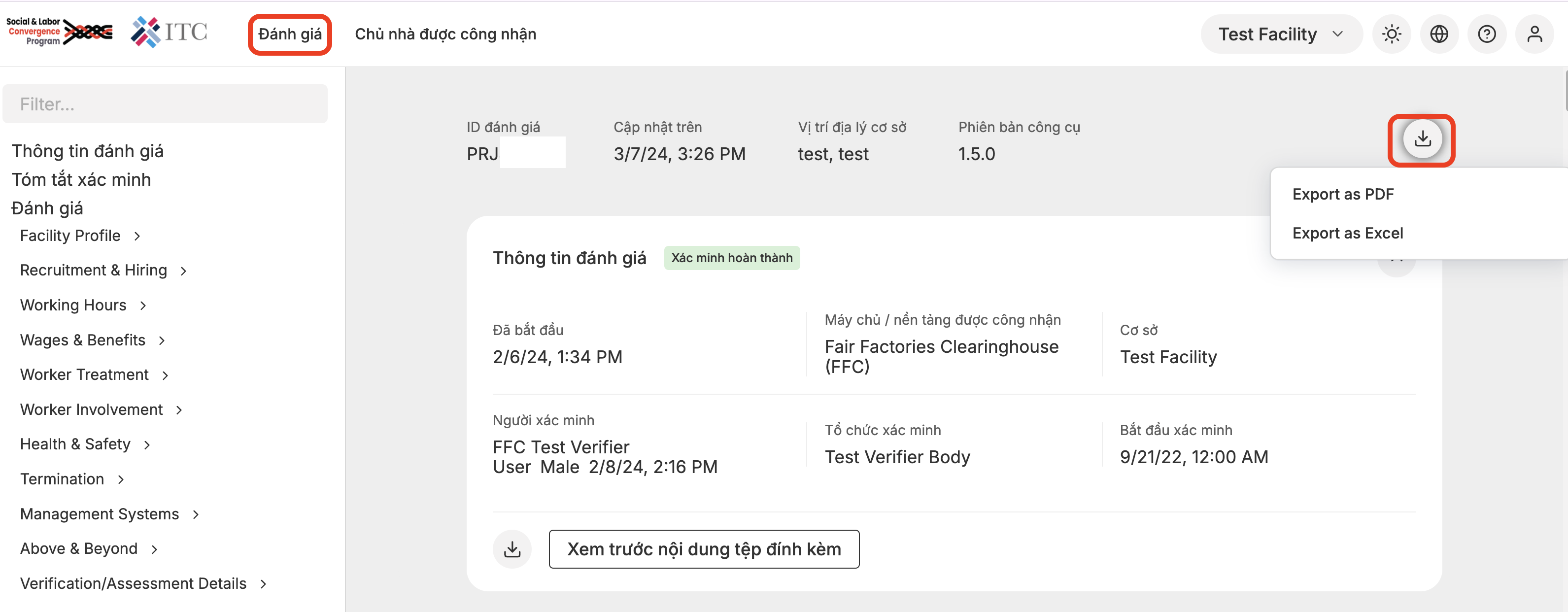Select Export as PDF
Screen dimensions: 1568x612
(x=1343, y=194)
